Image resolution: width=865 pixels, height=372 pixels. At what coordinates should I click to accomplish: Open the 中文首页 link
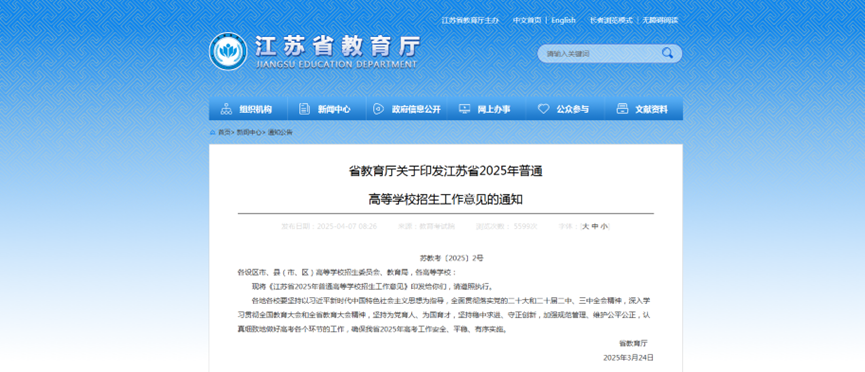[x=527, y=20]
